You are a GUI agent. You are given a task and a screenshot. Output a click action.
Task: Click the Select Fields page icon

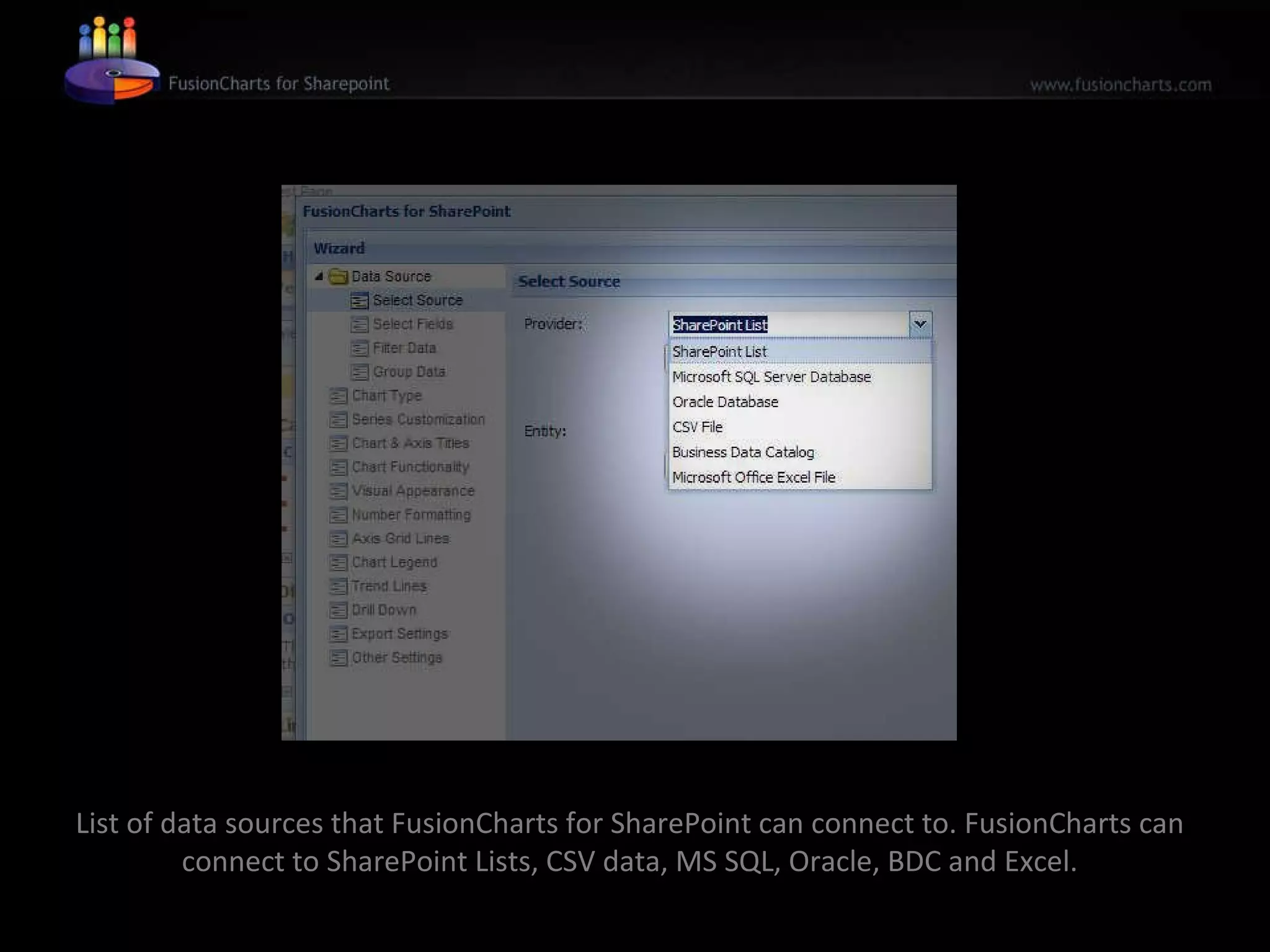tap(359, 325)
